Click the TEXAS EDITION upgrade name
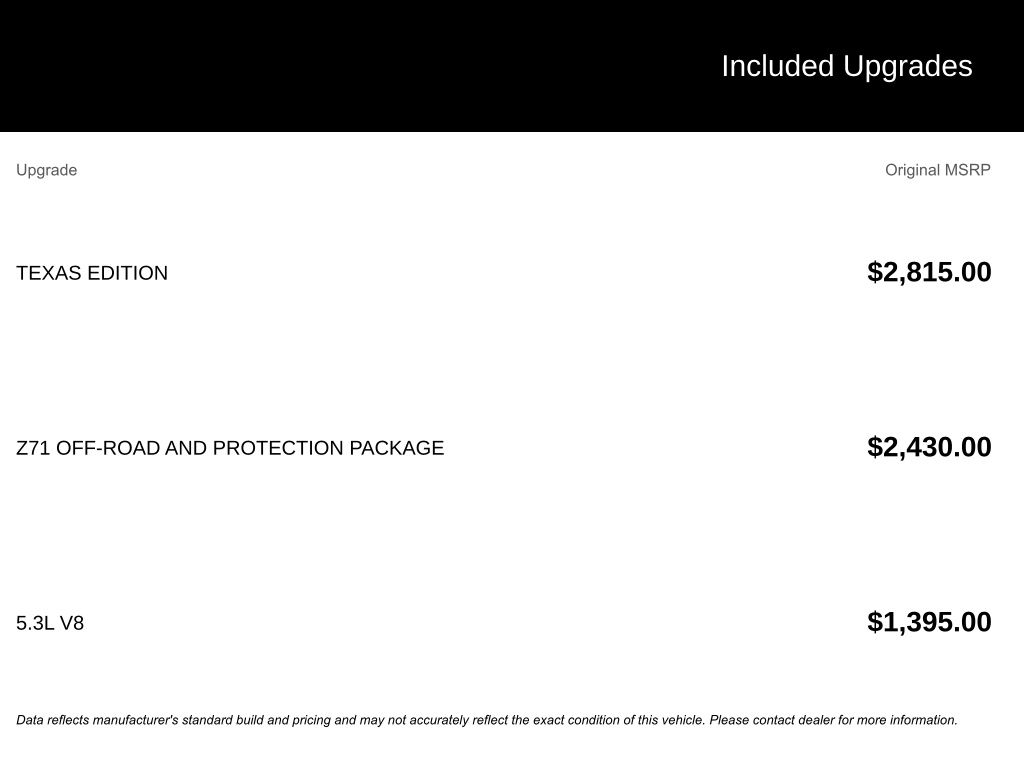 coord(92,273)
